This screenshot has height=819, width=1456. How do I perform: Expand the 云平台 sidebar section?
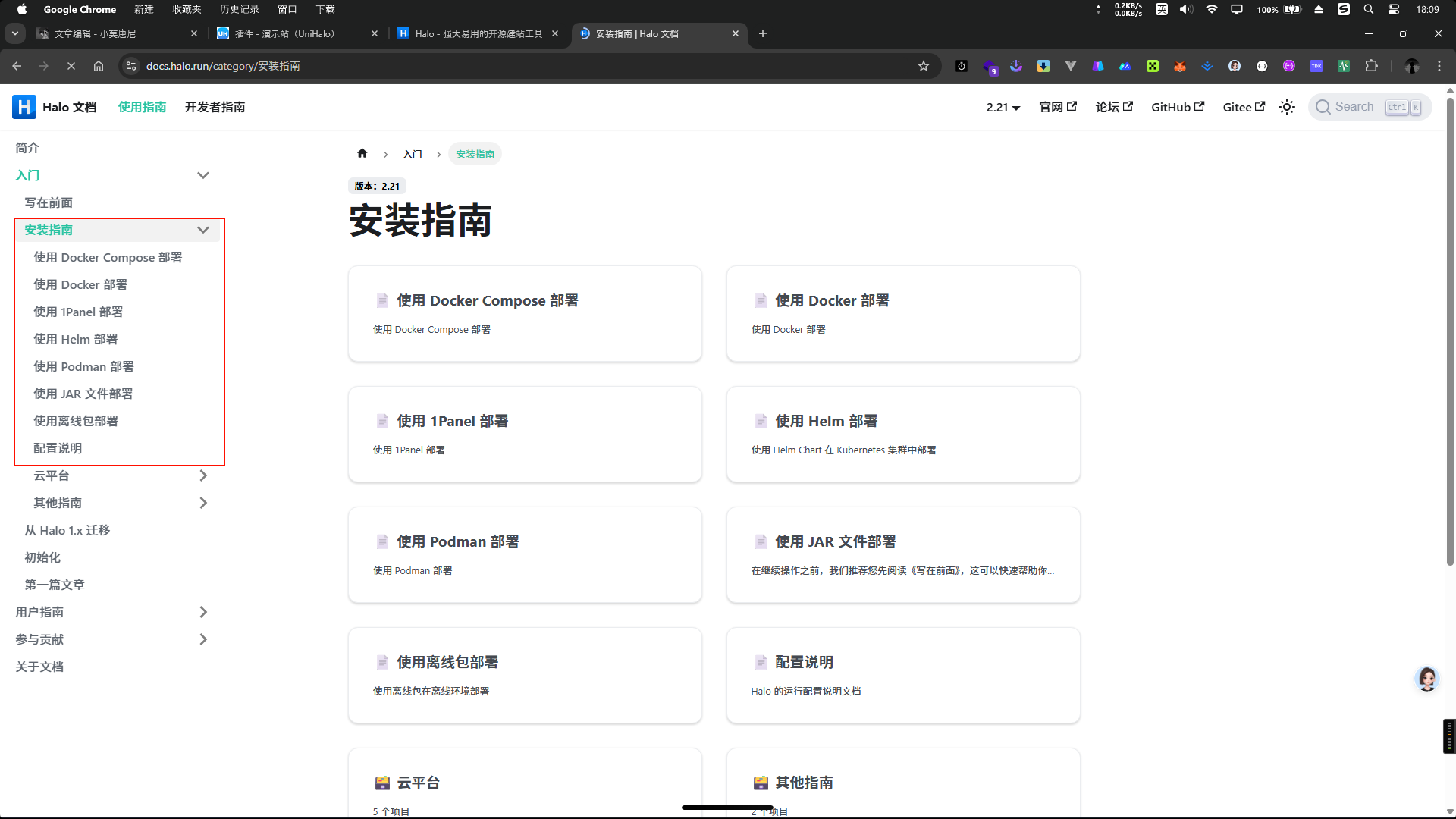coord(203,475)
